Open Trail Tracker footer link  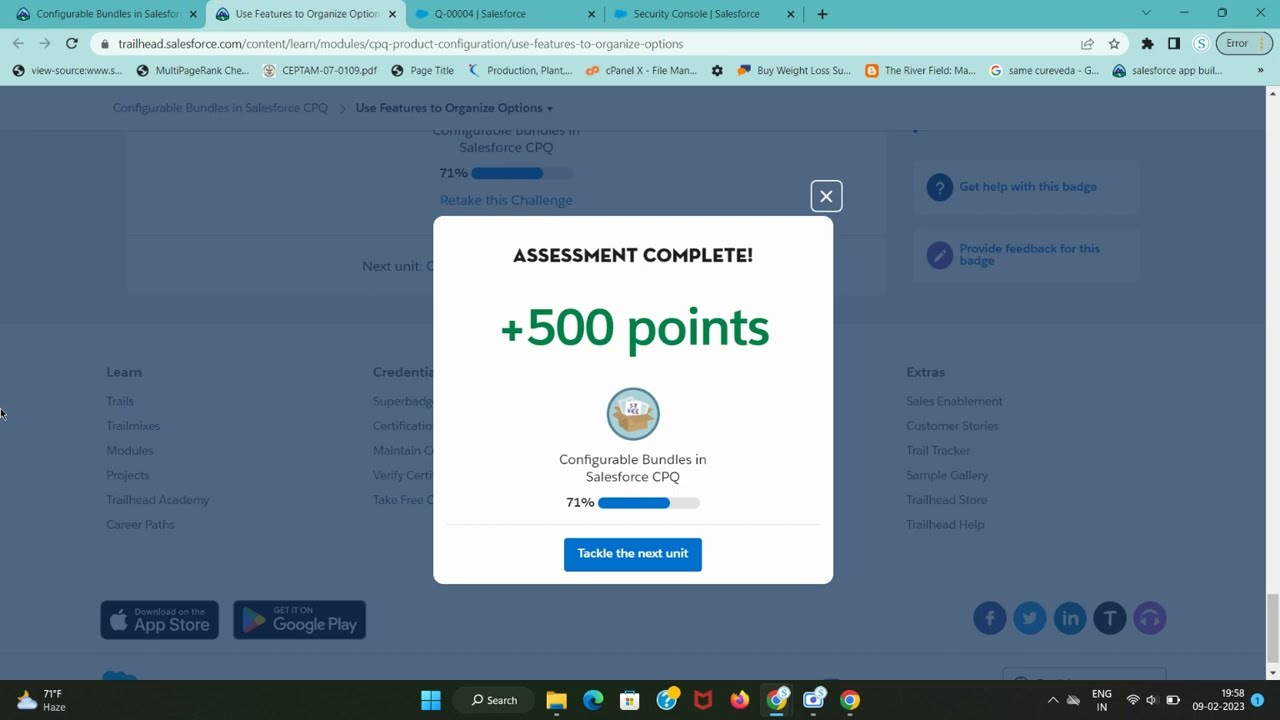(x=938, y=451)
